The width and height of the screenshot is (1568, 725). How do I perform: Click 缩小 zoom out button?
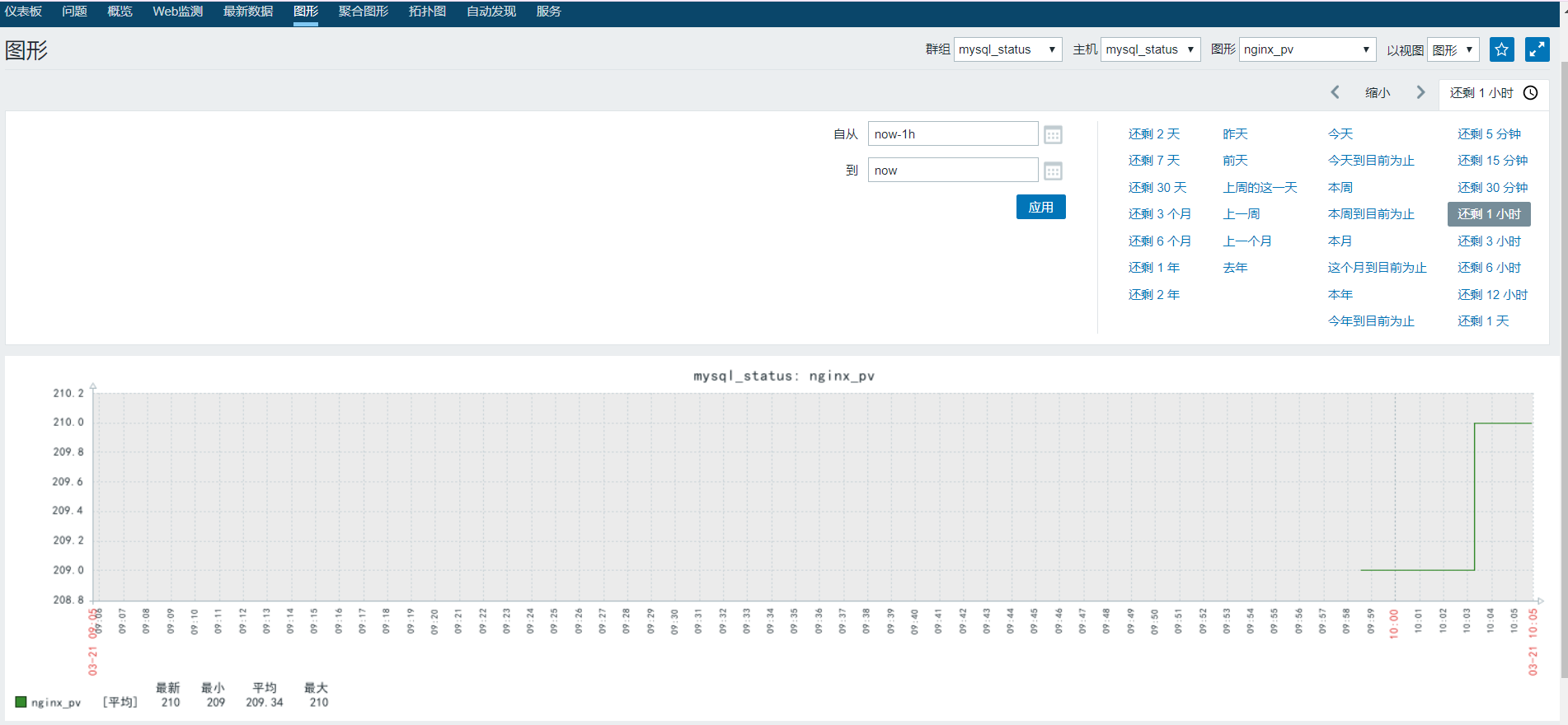[x=1378, y=93]
